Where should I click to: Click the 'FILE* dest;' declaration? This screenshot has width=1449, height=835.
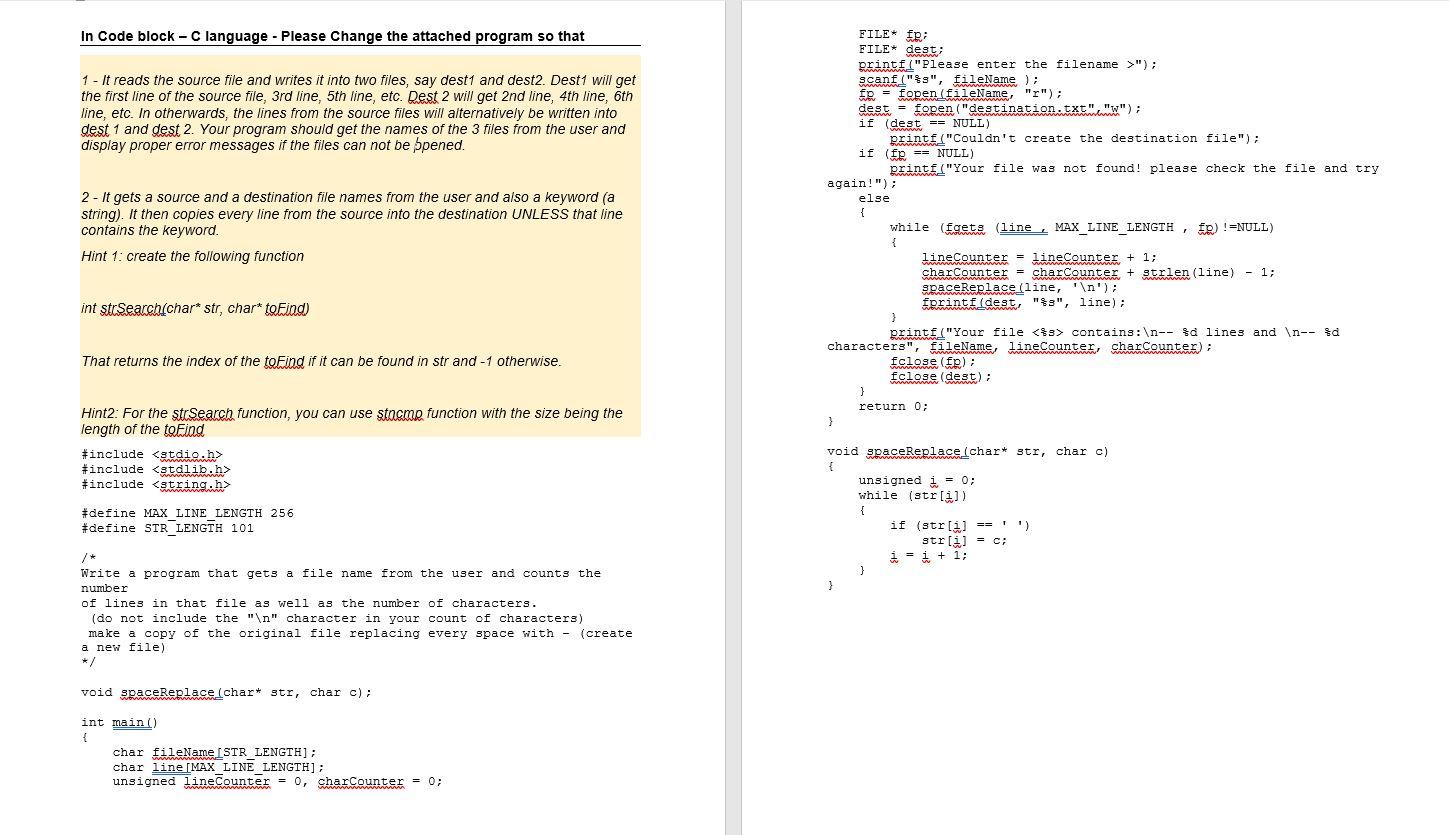click(901, 49)
